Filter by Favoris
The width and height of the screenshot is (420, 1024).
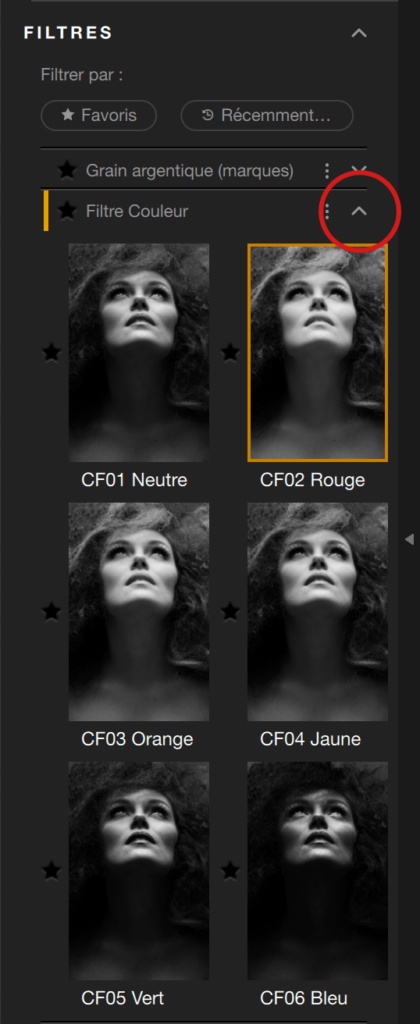click(99, 116)
